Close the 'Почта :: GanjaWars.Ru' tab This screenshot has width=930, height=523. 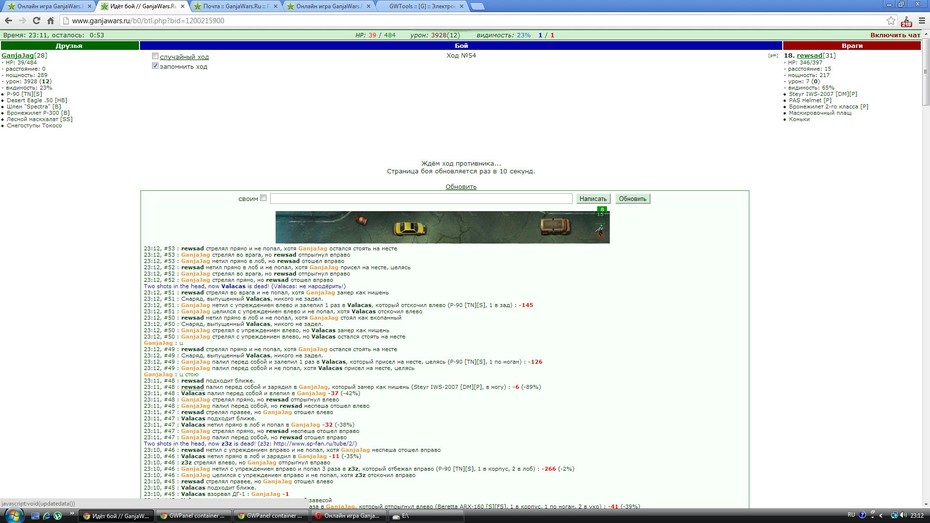coord(275,6)
